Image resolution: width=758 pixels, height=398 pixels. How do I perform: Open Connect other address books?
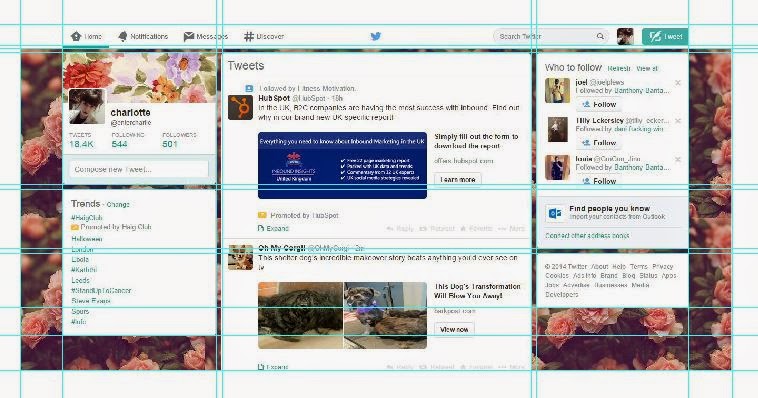pyautogui.click(x=587, y=236)
